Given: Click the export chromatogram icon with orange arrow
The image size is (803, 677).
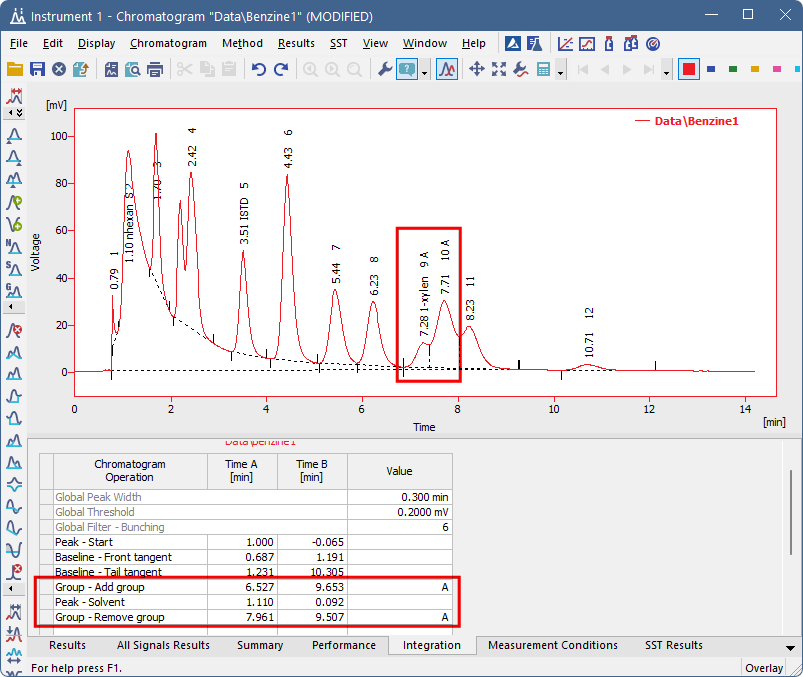Looking at the screenshot, I should (81, 69).
